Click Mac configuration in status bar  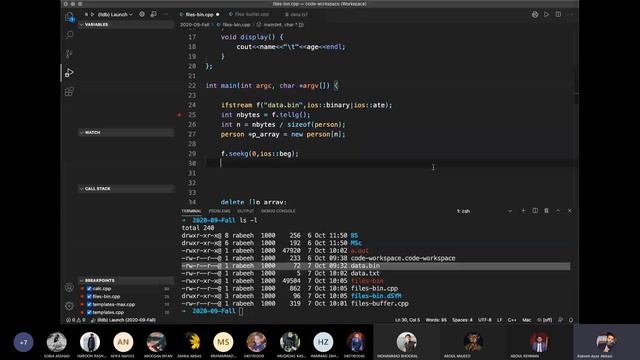pos(527,320)
